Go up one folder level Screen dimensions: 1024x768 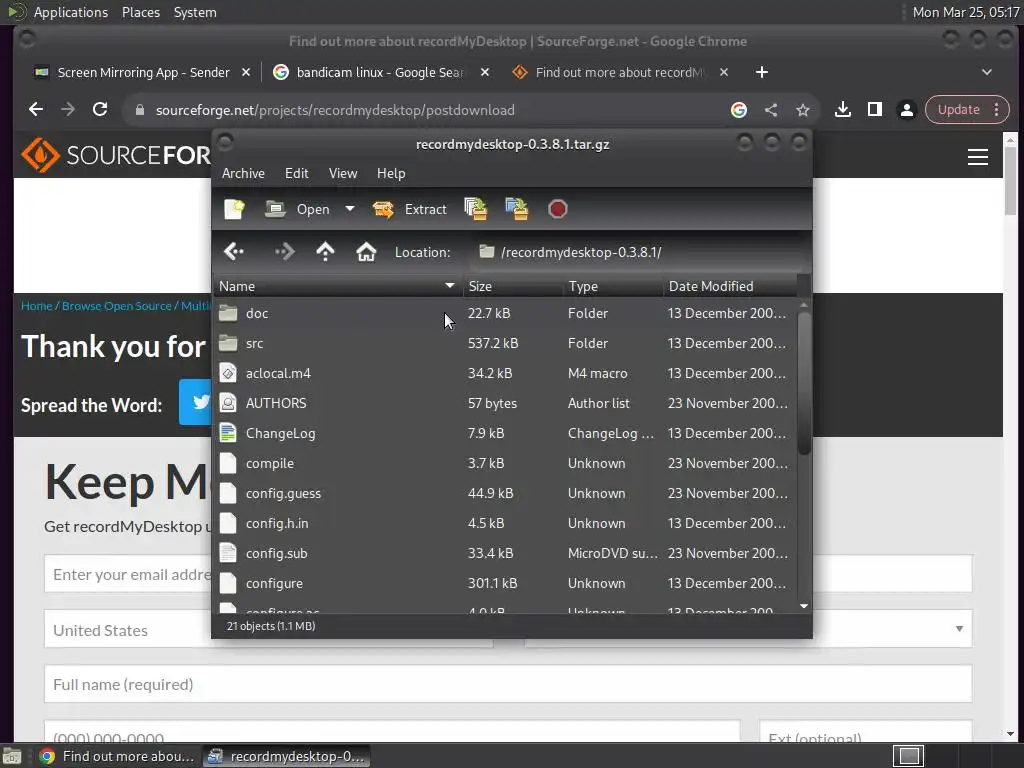pos(325,251)
